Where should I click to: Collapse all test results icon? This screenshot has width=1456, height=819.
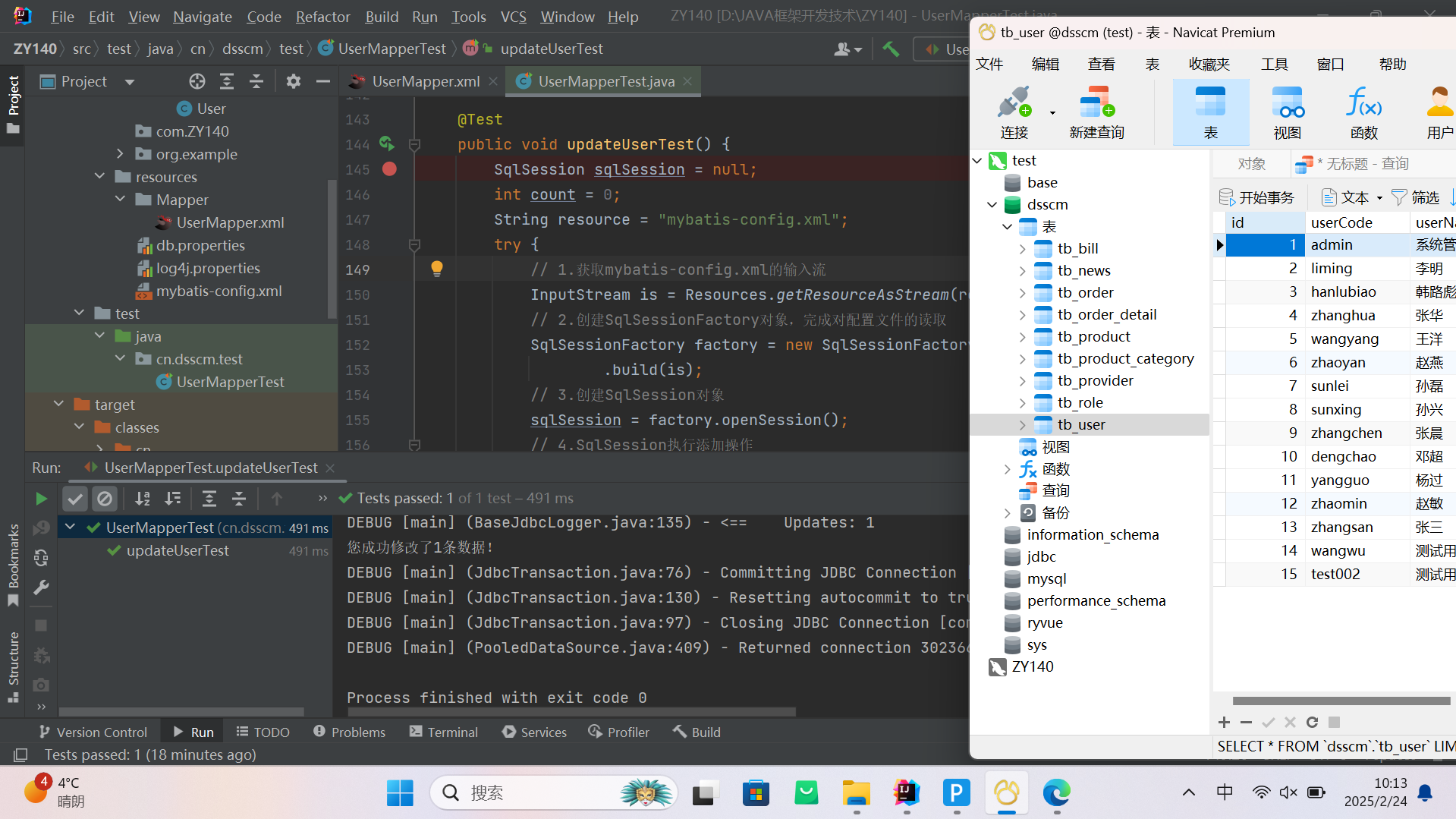point(239,499)
